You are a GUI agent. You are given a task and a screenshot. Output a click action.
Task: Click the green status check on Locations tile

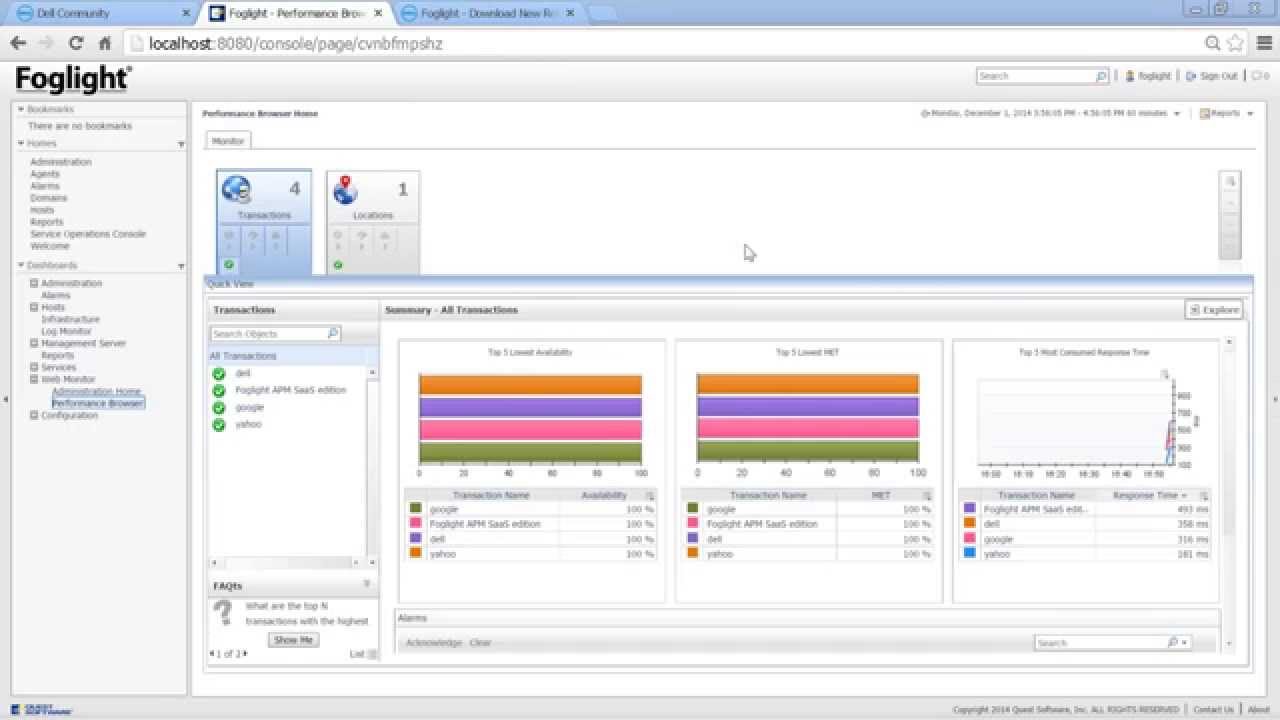click(338, 265)
